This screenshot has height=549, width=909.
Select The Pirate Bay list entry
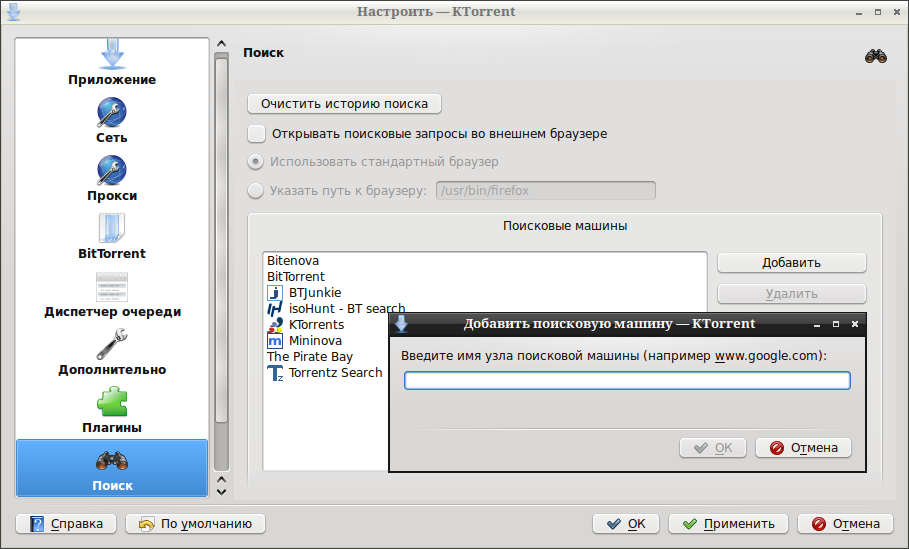click(x=310, y=357)
